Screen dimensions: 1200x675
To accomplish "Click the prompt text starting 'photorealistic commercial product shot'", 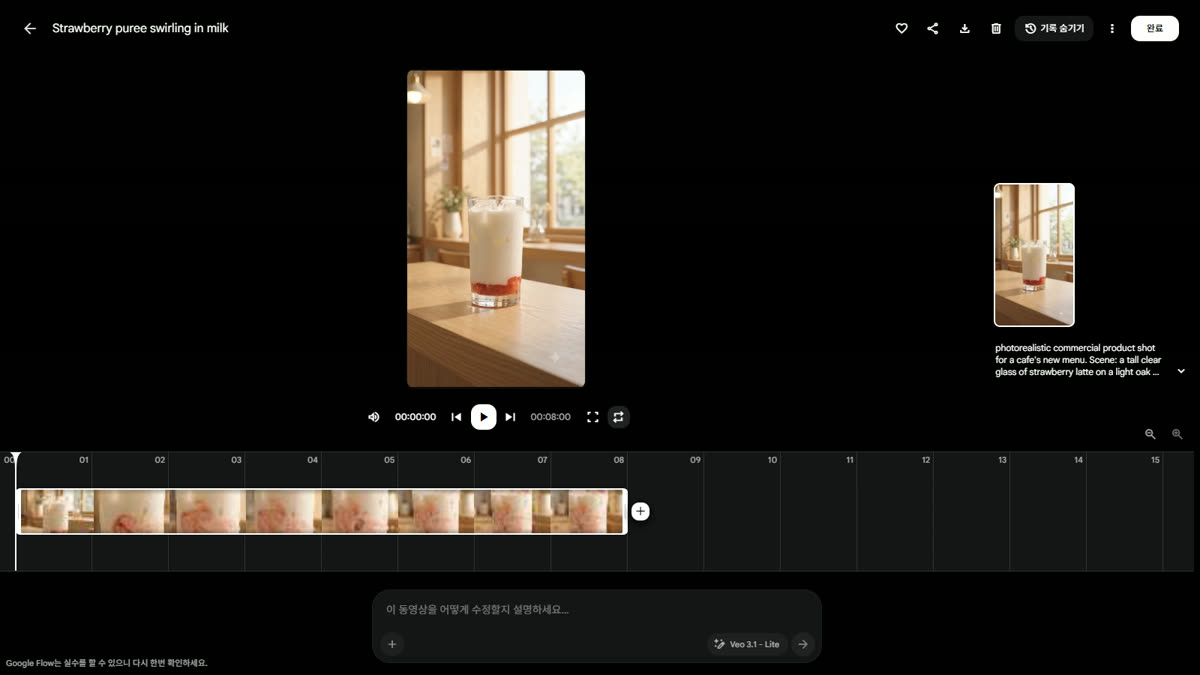I will [x=1077, y=360].
